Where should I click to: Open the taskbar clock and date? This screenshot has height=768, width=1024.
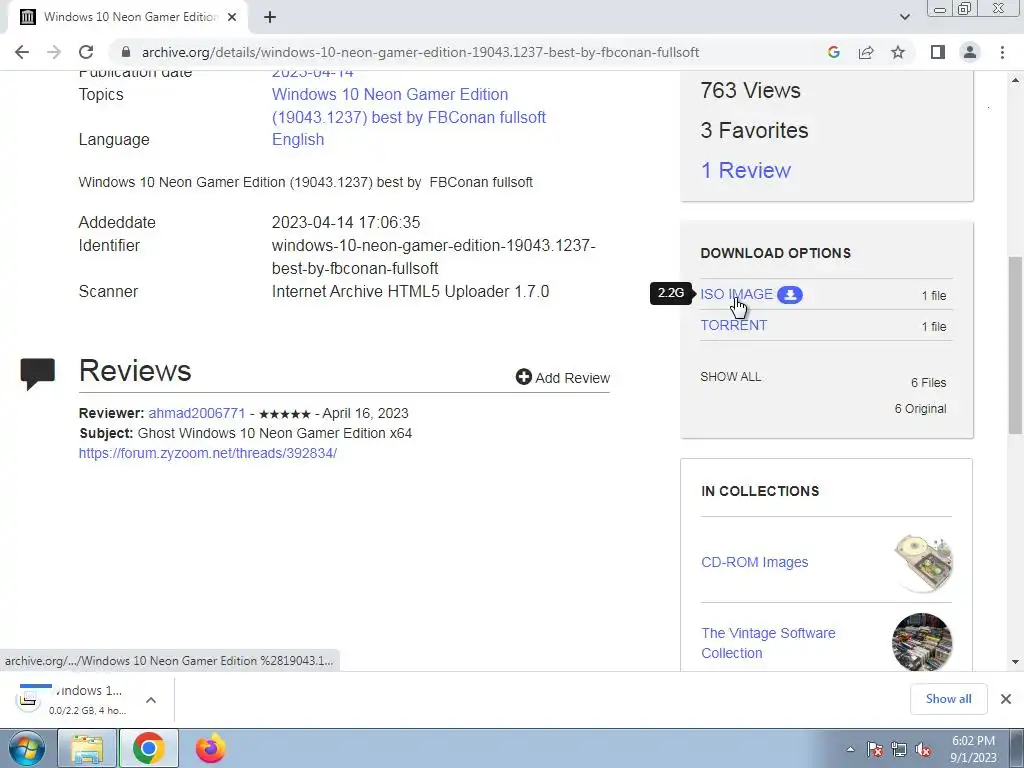pos(973,749)
